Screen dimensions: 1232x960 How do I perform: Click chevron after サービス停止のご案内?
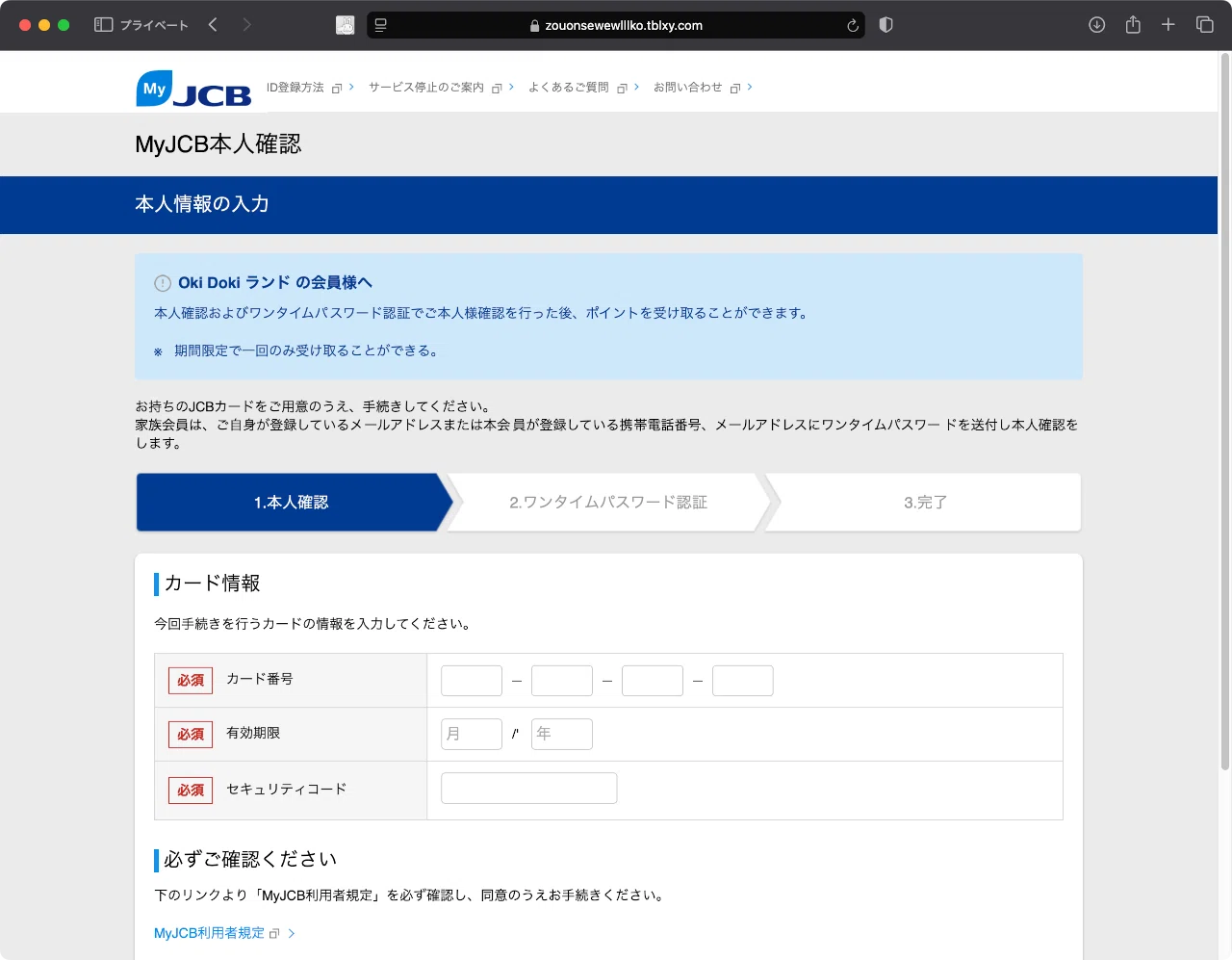[511, 88]
